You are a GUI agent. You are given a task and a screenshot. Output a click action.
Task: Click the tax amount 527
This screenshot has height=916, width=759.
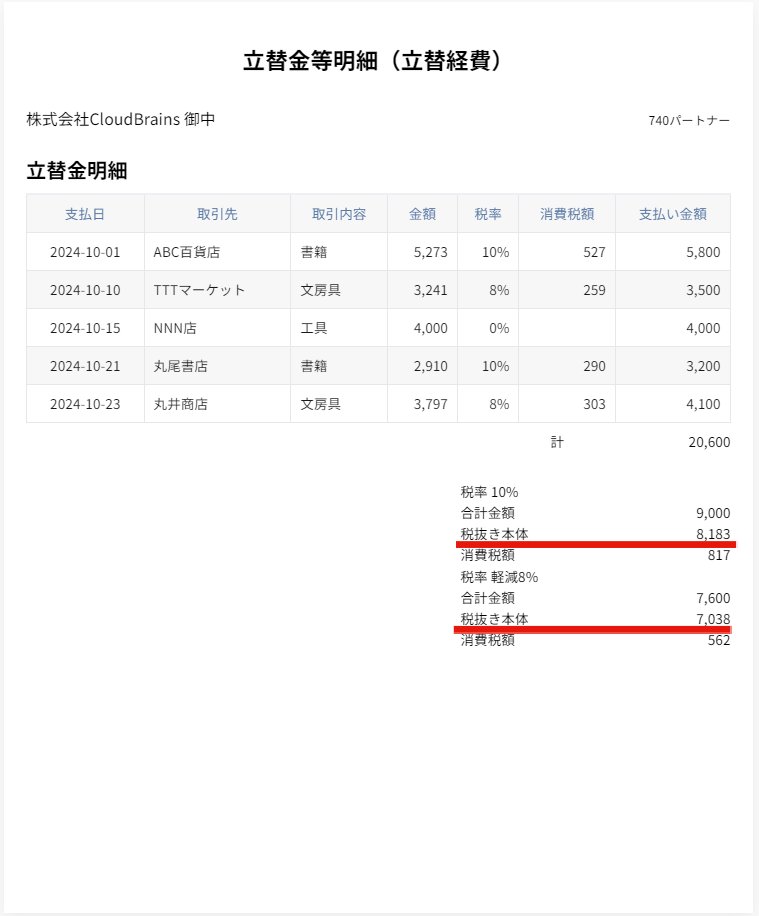click(594, 252)
